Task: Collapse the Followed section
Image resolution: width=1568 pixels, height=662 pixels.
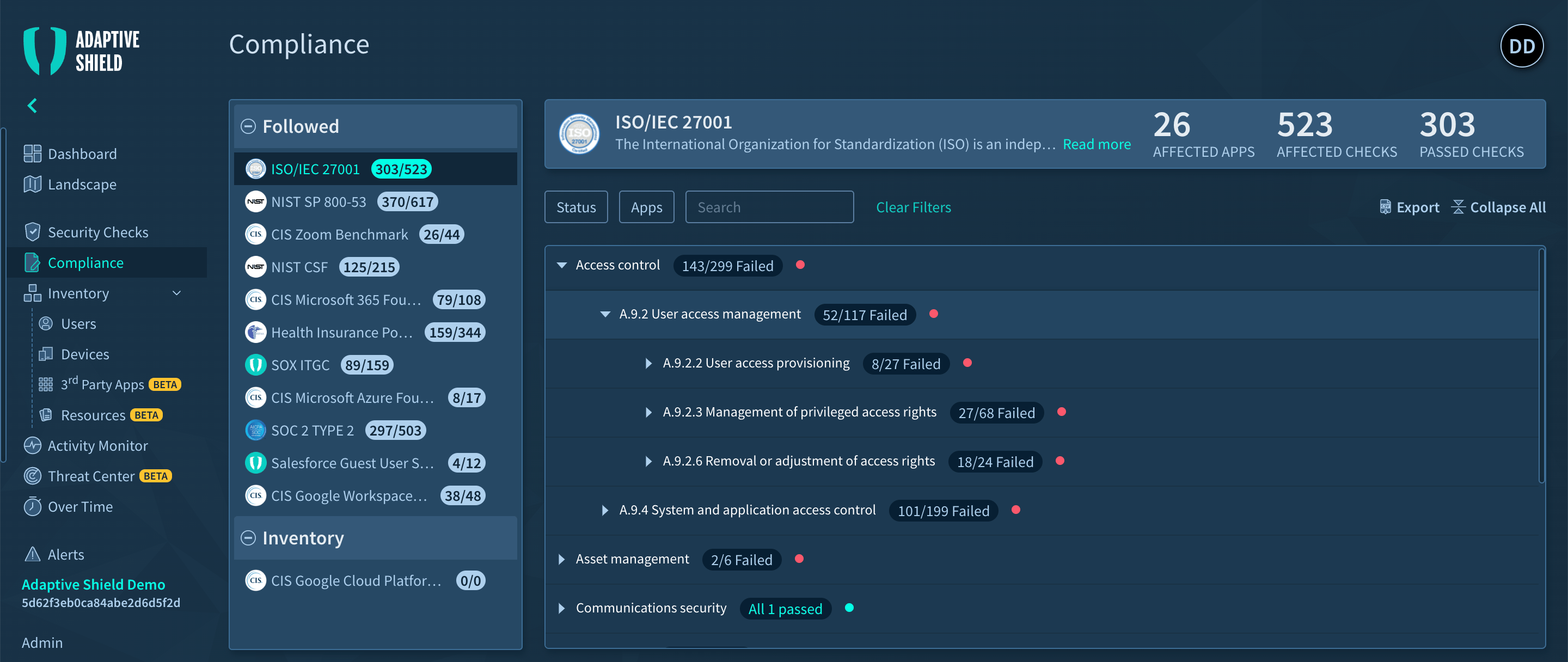Action: tap(248, 126)
